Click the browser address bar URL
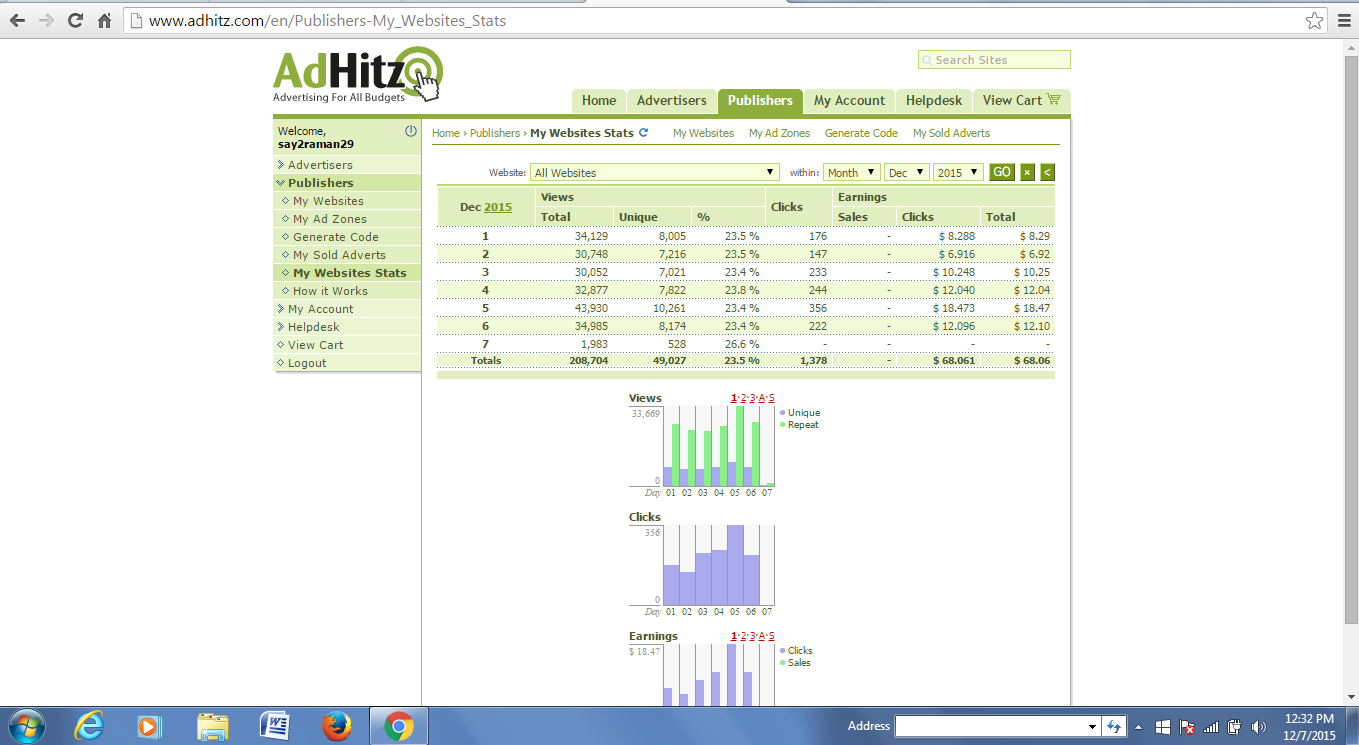 [327, 20]
